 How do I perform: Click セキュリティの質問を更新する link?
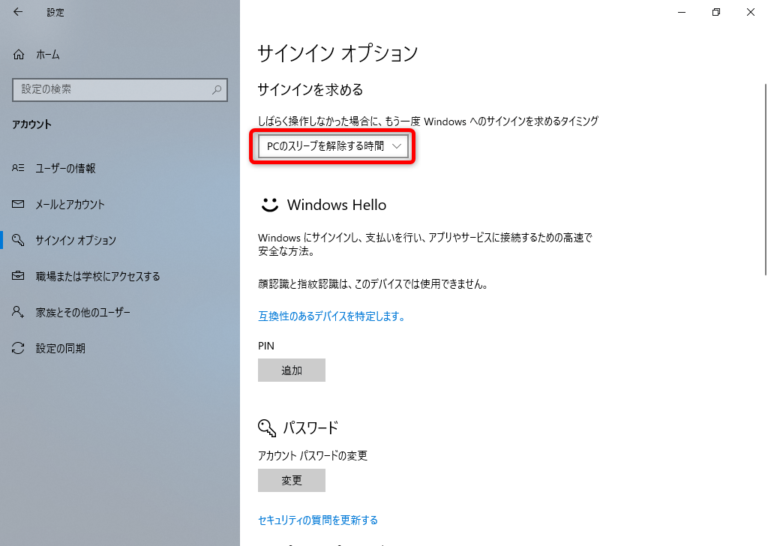[318, 520]
